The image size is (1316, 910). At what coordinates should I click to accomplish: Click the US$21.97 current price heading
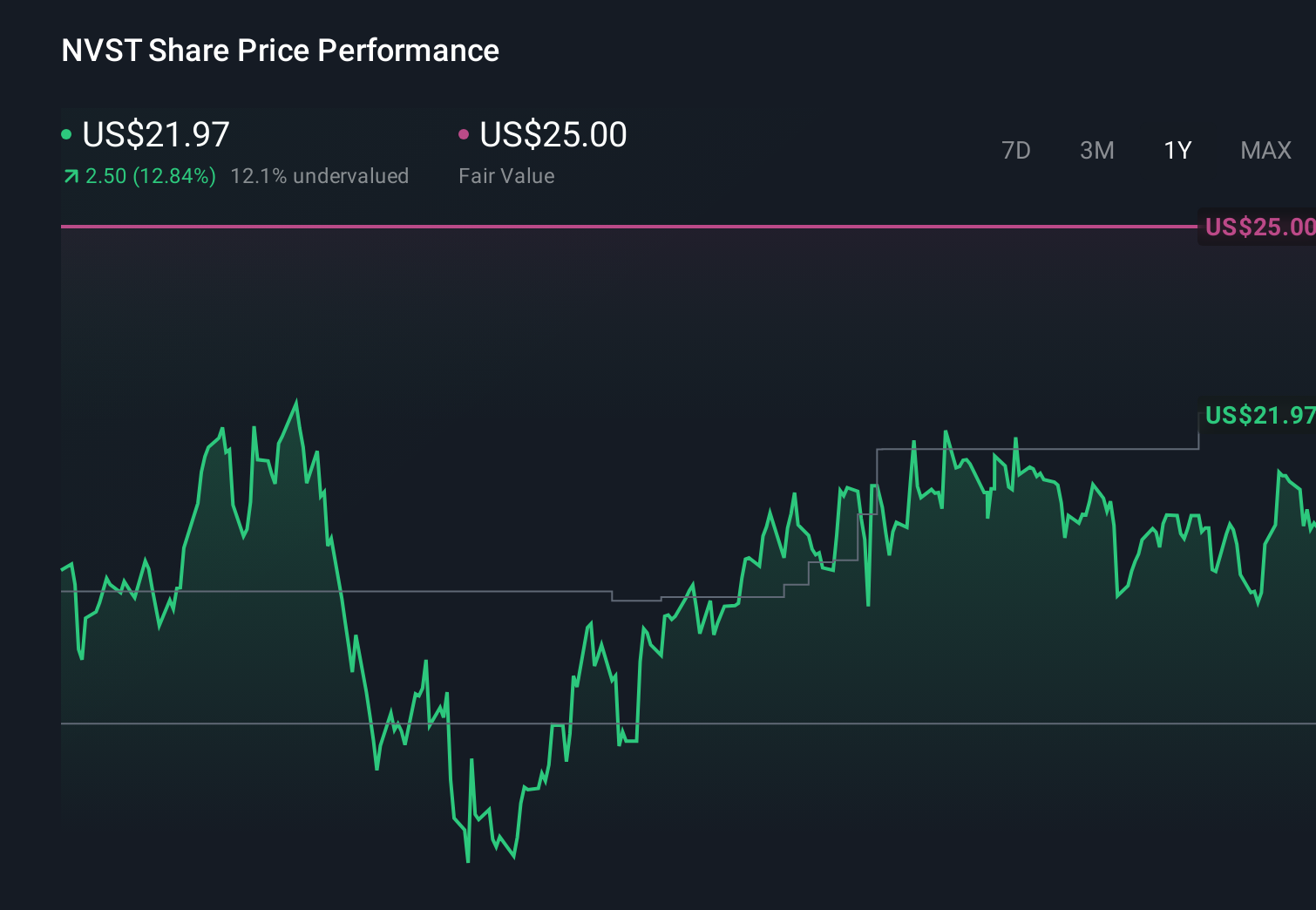155,133
